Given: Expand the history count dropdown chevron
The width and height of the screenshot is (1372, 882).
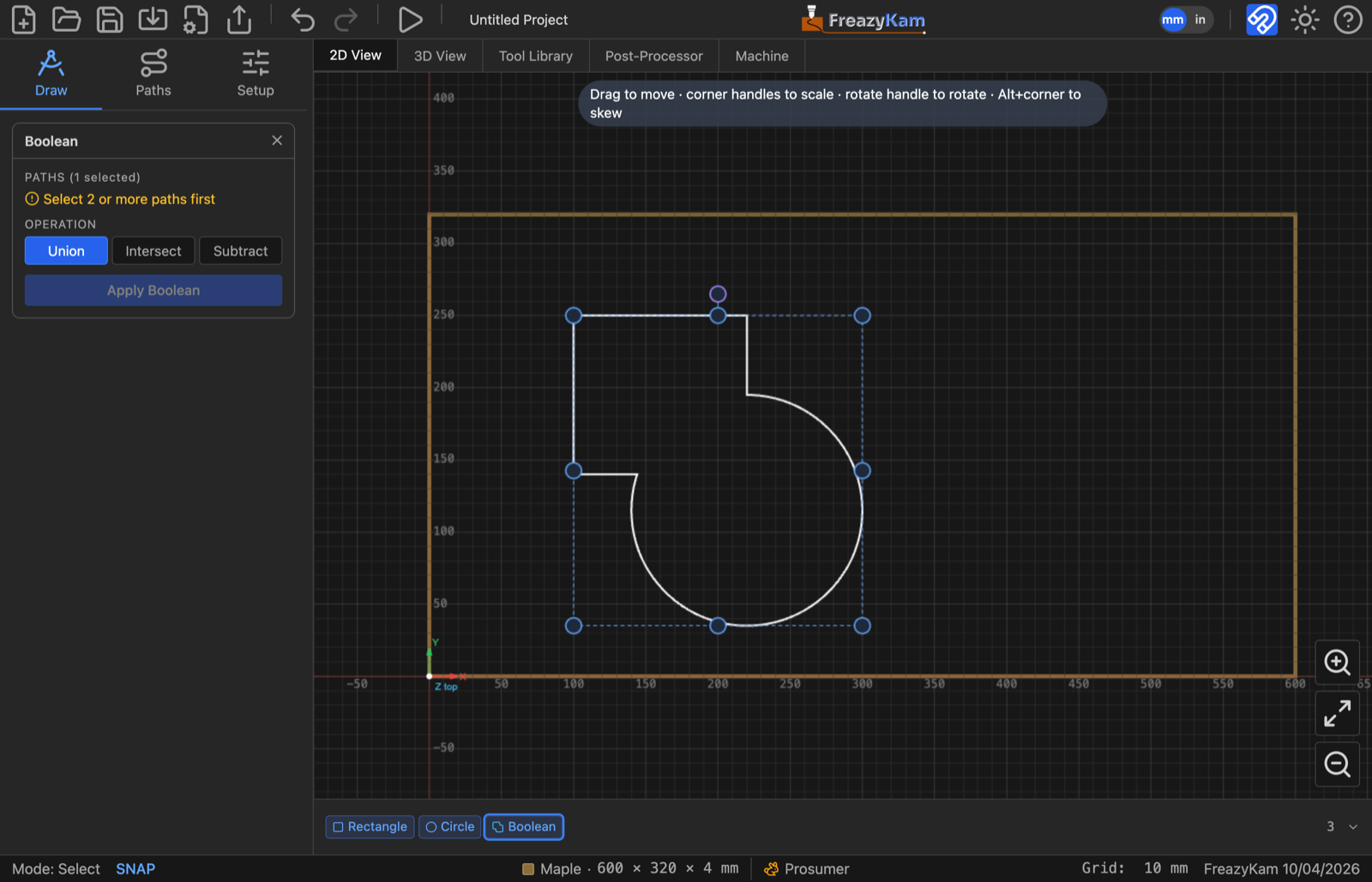Looking at the screenshot, I should pos(1353,827).
